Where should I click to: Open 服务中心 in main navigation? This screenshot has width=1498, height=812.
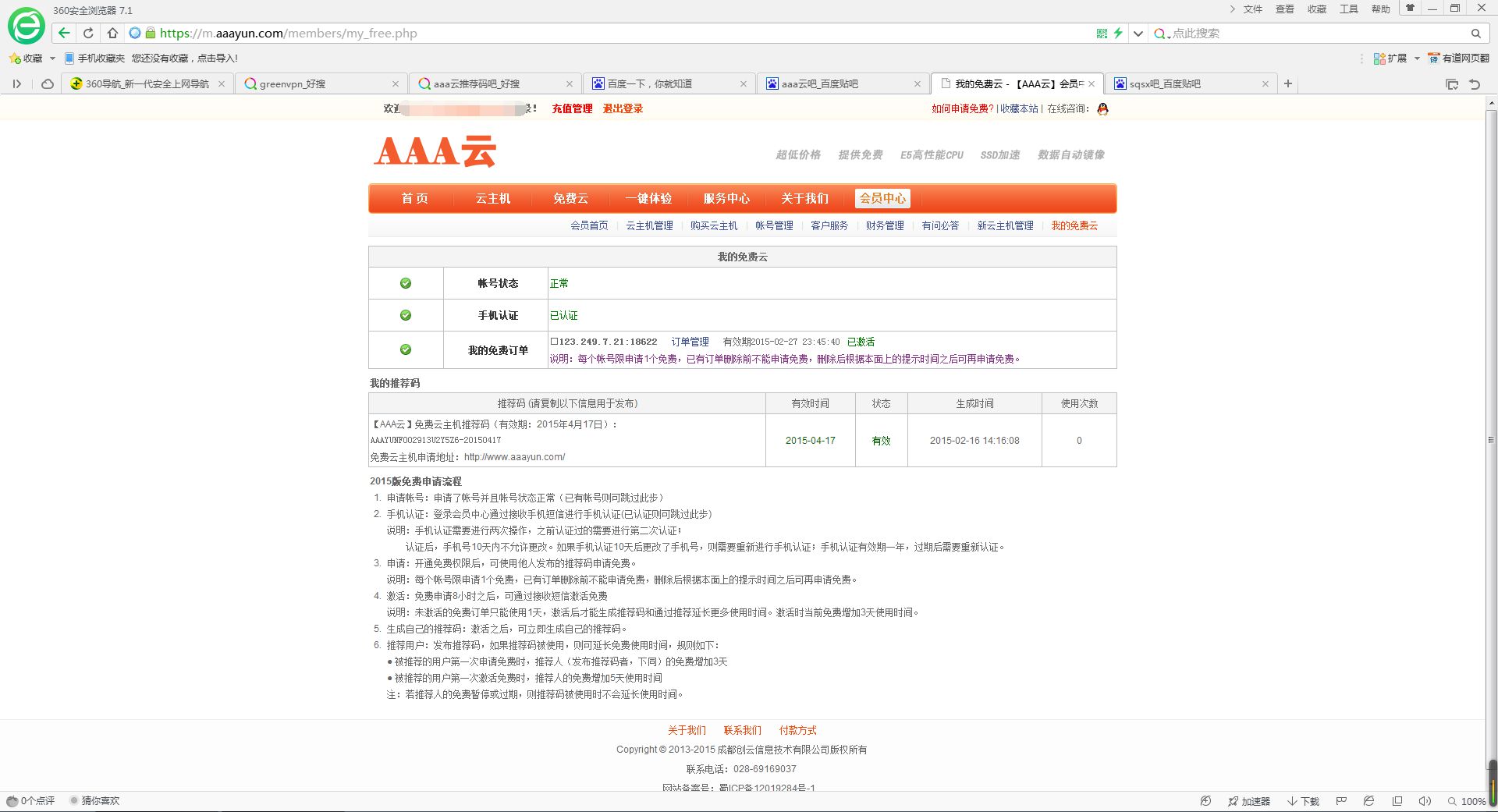pyautogui.click(x=726, y=198)
